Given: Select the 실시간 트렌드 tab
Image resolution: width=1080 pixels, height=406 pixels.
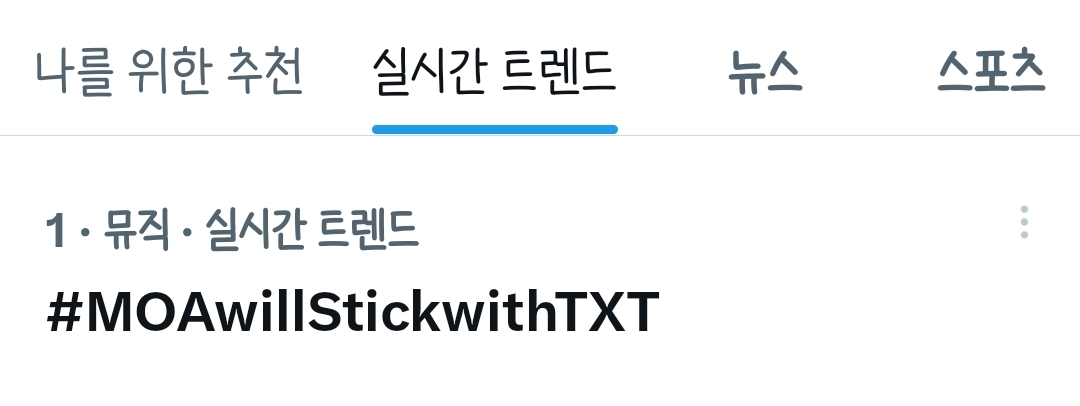Looking at the screenshot, I should [x=494, y=72].
